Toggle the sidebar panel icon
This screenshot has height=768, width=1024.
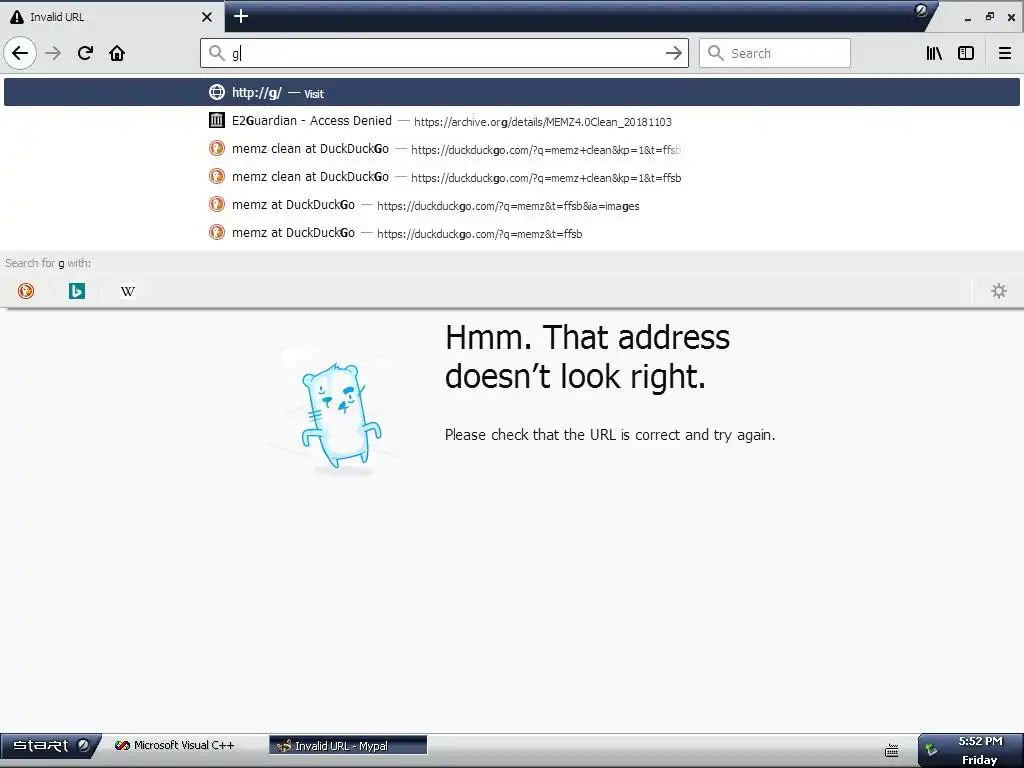(x=966, y=53)
